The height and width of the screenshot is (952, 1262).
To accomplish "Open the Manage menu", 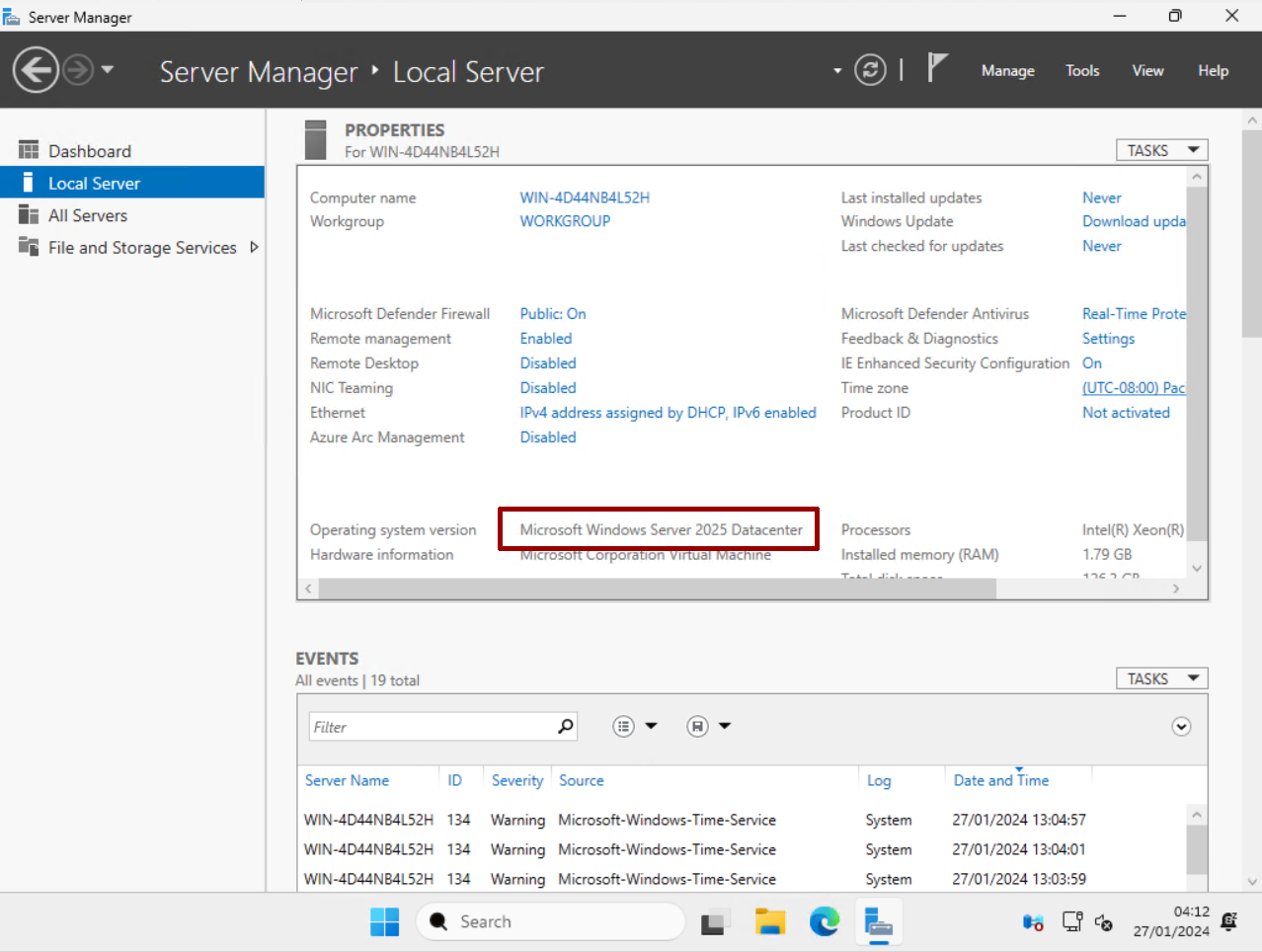I will click(1007, 70).
